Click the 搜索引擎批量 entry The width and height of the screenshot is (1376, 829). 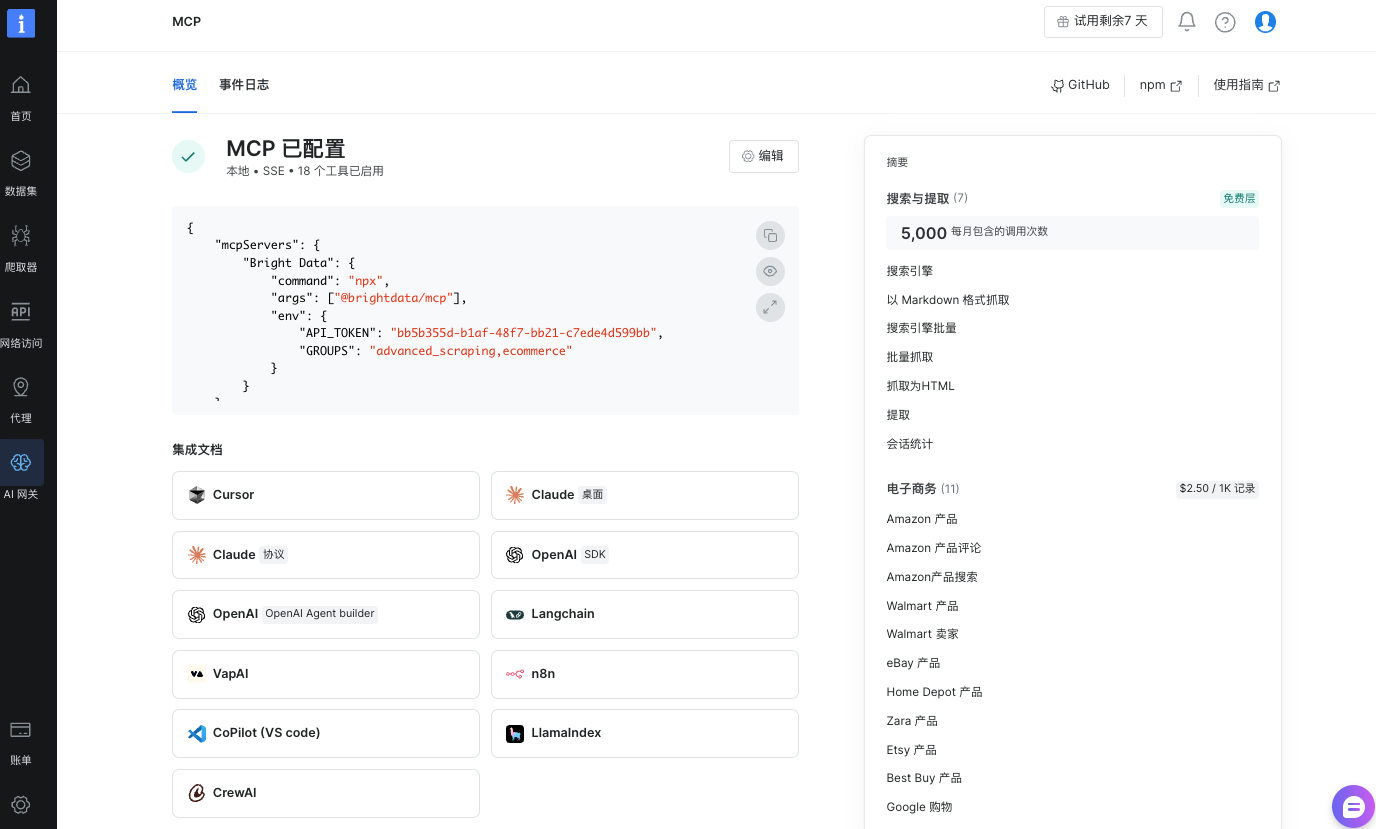(922, 328)
